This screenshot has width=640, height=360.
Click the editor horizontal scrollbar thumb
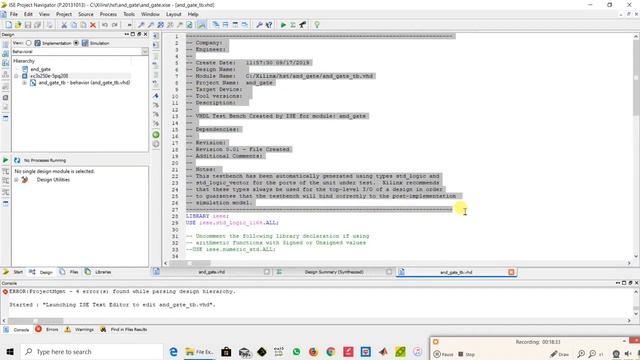(x=190, y=263)
